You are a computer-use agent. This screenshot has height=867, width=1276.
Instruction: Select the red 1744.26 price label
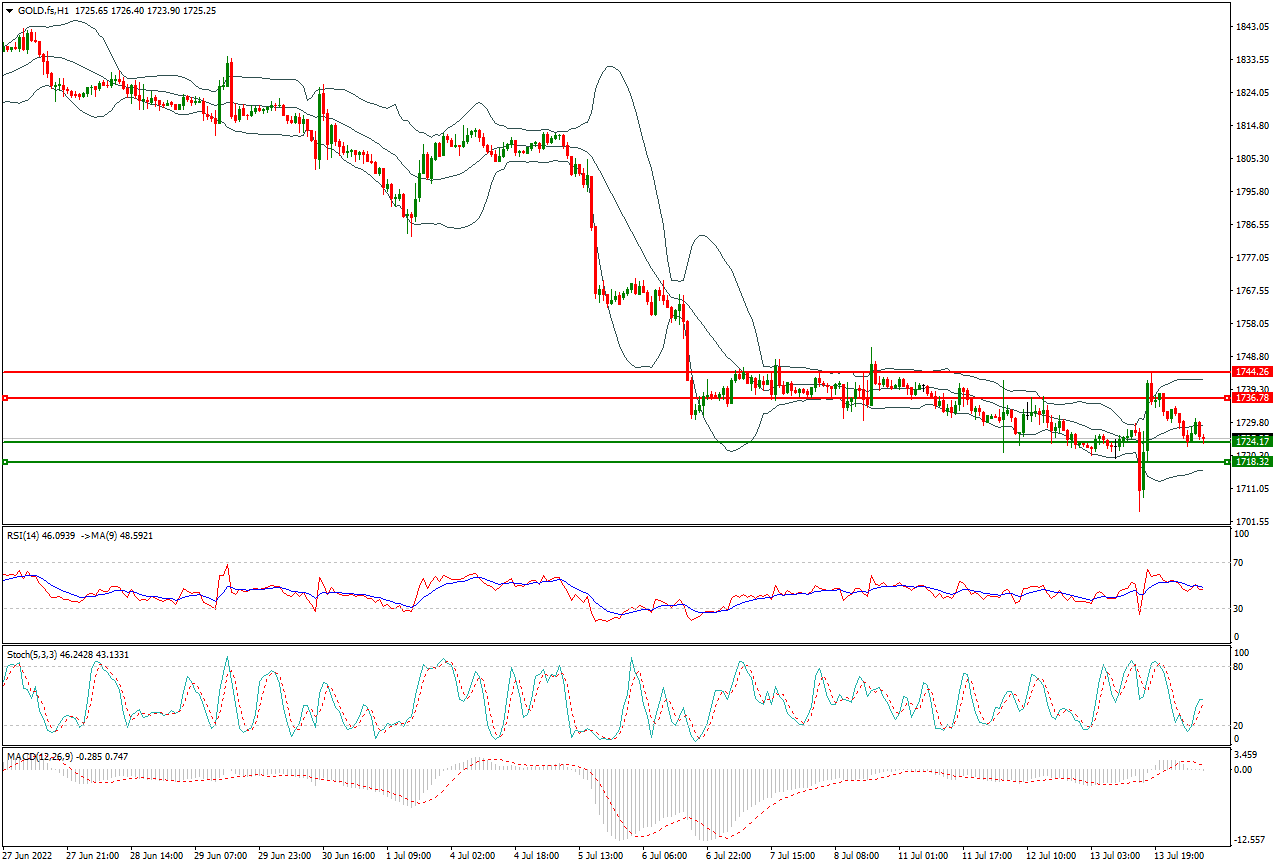pos(1252,371)
